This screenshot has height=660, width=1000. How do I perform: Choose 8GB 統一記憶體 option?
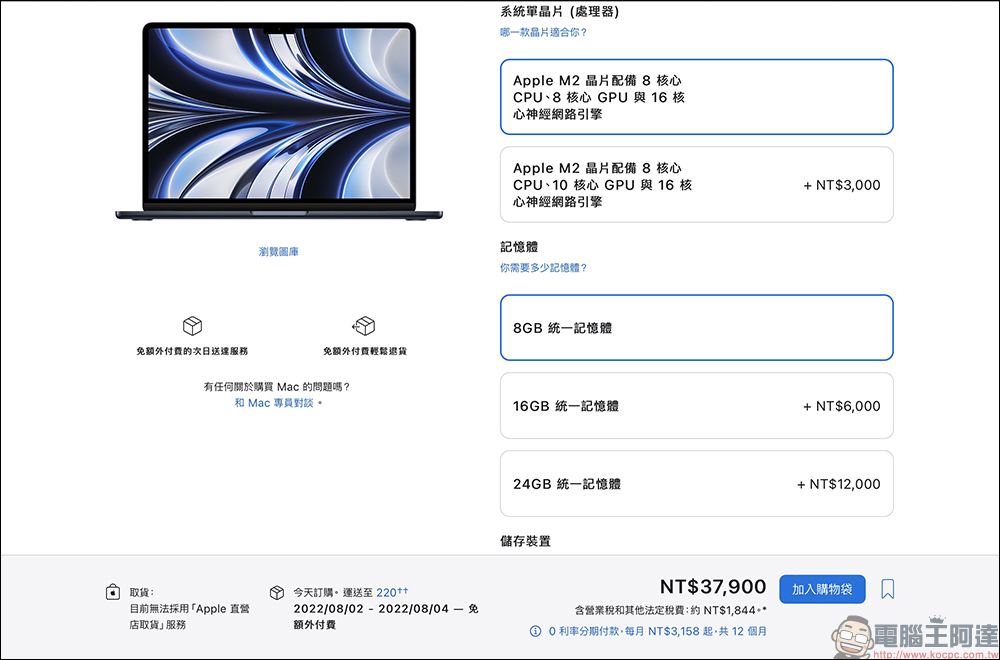coord(696,328)
